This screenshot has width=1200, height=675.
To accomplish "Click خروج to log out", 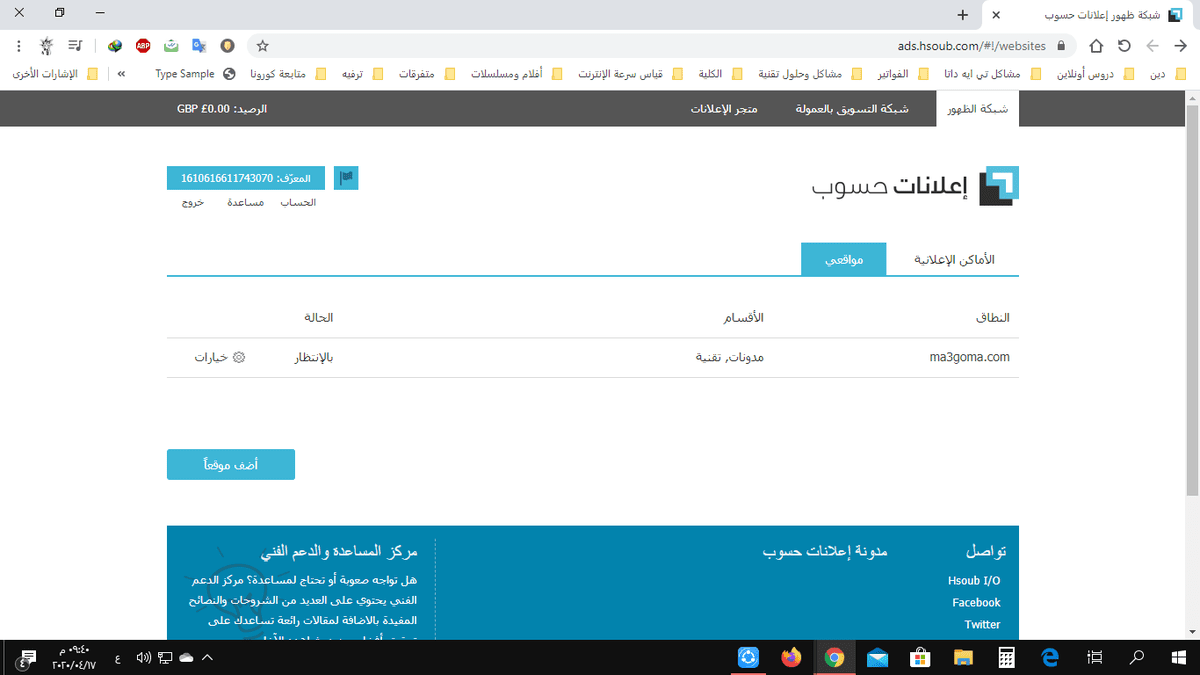I will 193,202.
